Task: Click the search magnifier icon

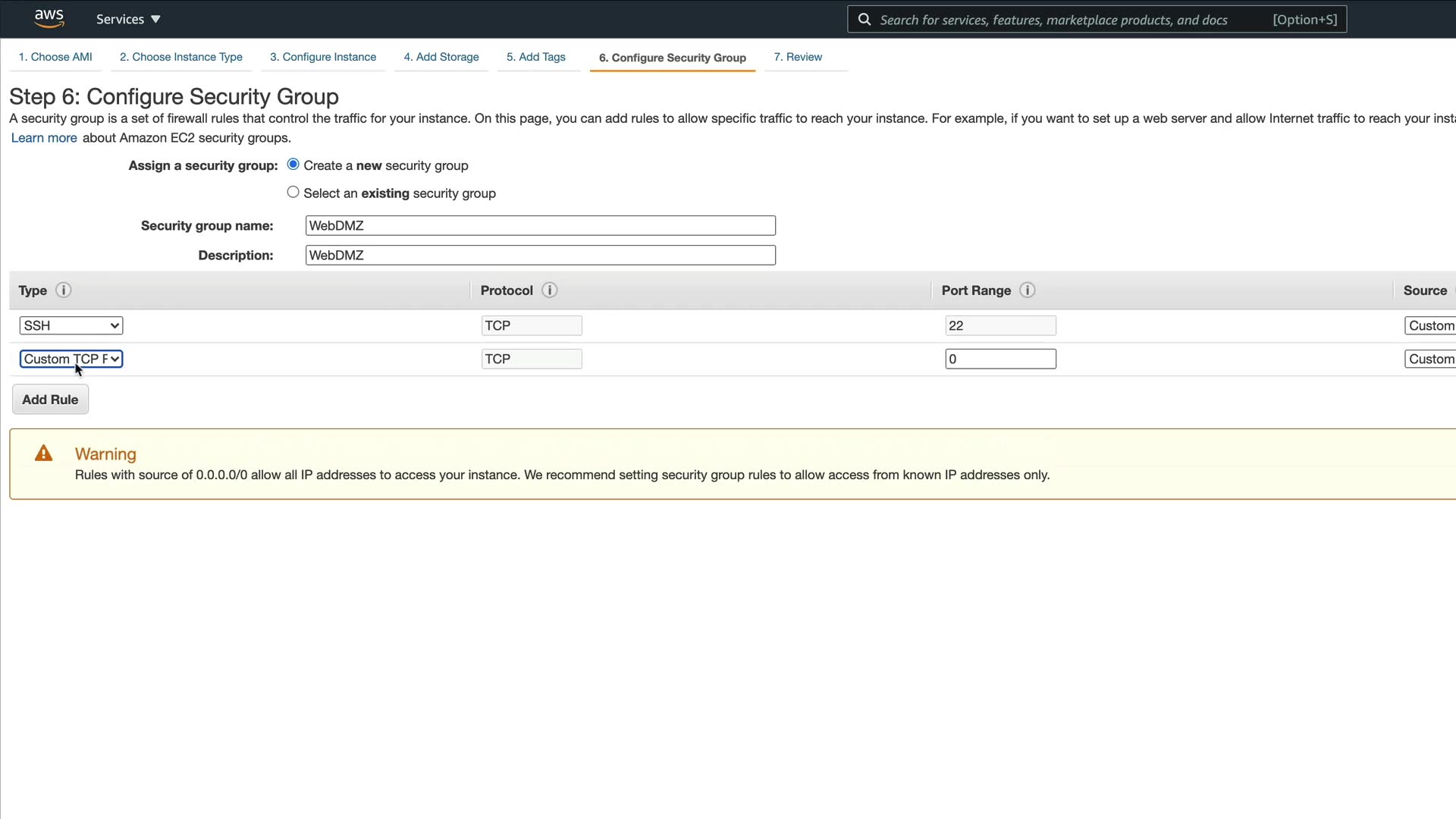Action: (x=864, y=19)
